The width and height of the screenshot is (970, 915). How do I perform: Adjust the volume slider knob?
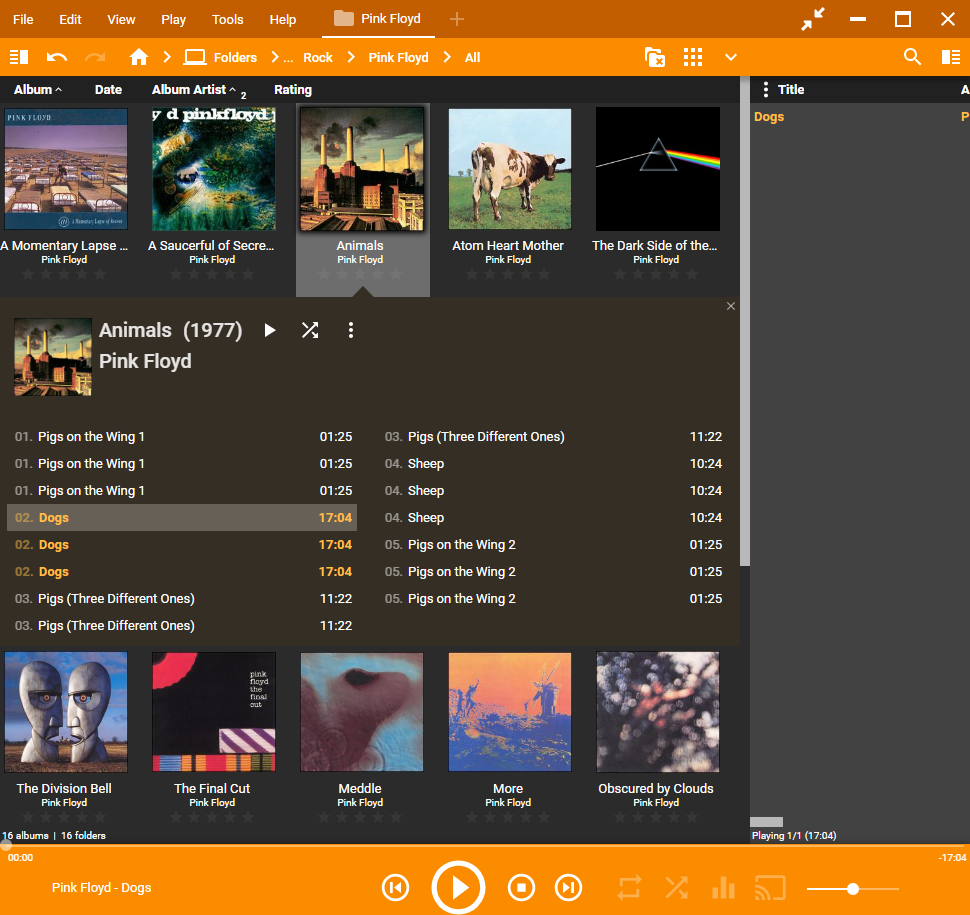point(853,888)
